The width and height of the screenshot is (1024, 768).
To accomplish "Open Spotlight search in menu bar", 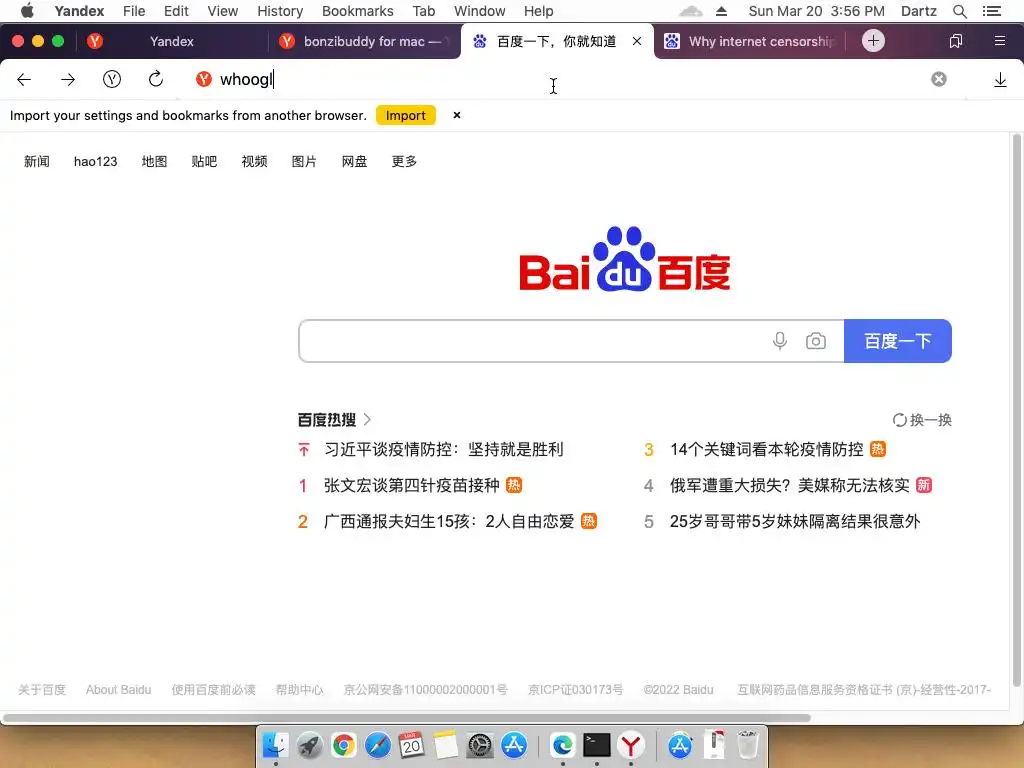I will click(959, 11).
